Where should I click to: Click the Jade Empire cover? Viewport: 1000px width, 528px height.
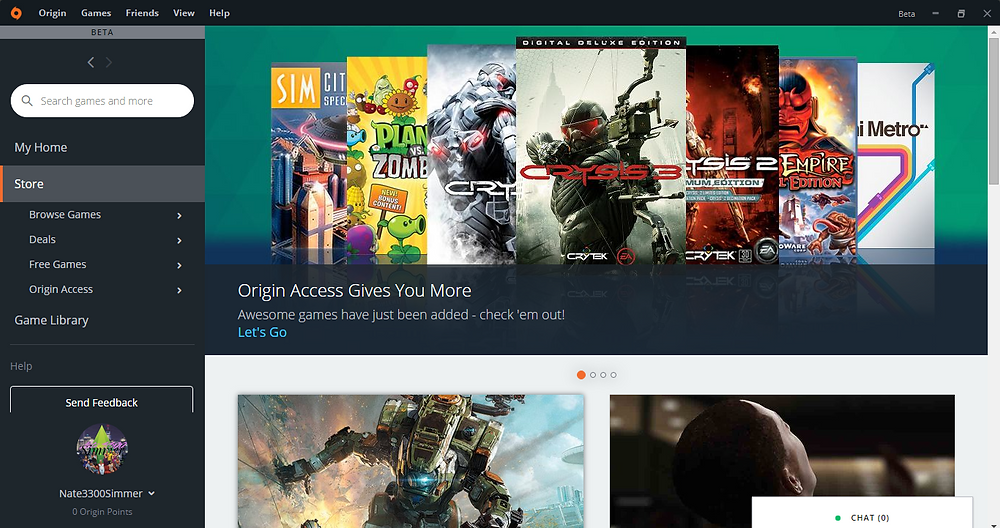pyautogui.click(x=818, y=160)
